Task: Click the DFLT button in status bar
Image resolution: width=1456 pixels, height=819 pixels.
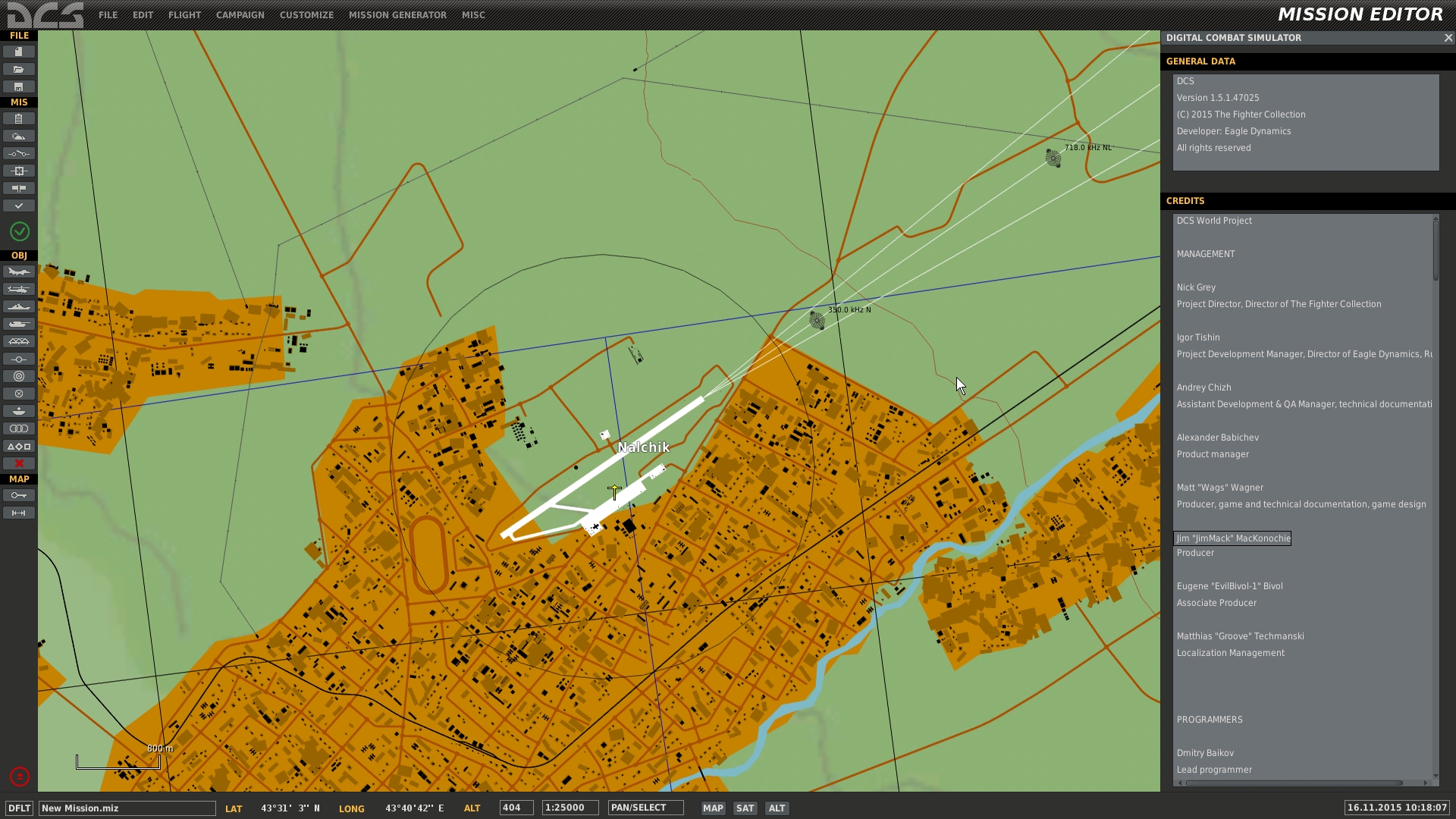Action: [x=19, y=808]
